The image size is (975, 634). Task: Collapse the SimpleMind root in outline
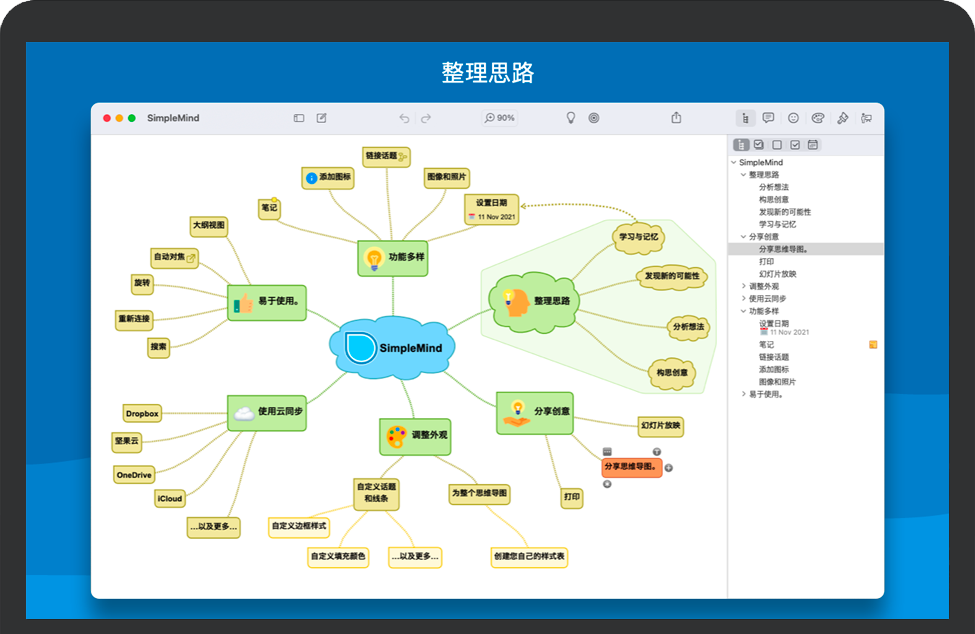734,162
